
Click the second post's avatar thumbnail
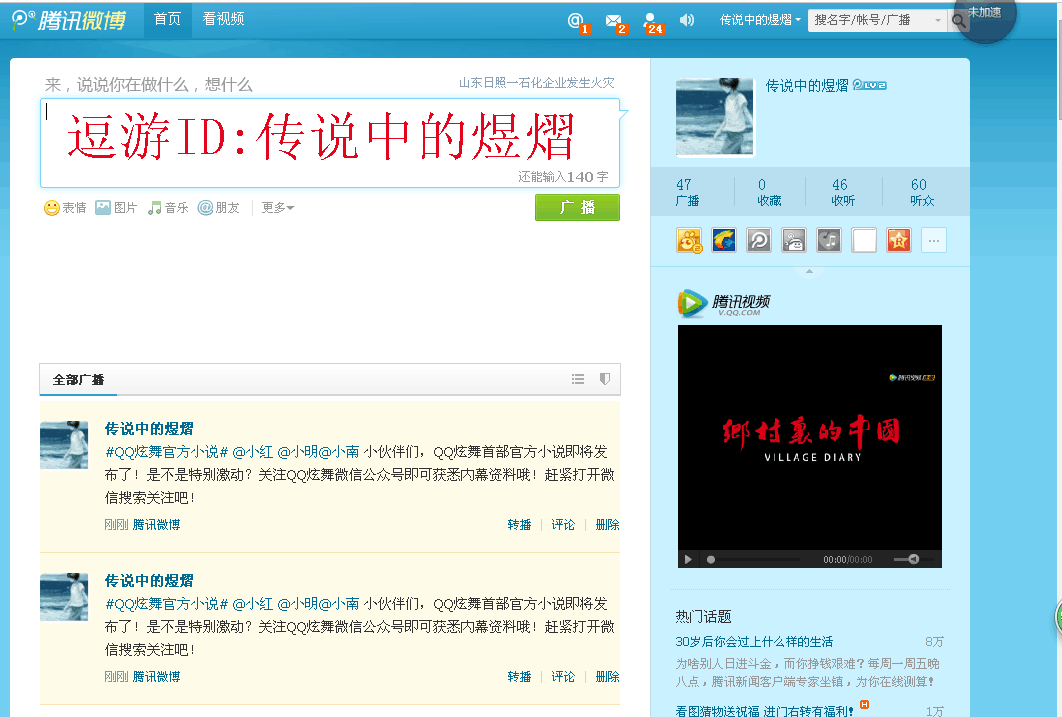pos(64,596)
